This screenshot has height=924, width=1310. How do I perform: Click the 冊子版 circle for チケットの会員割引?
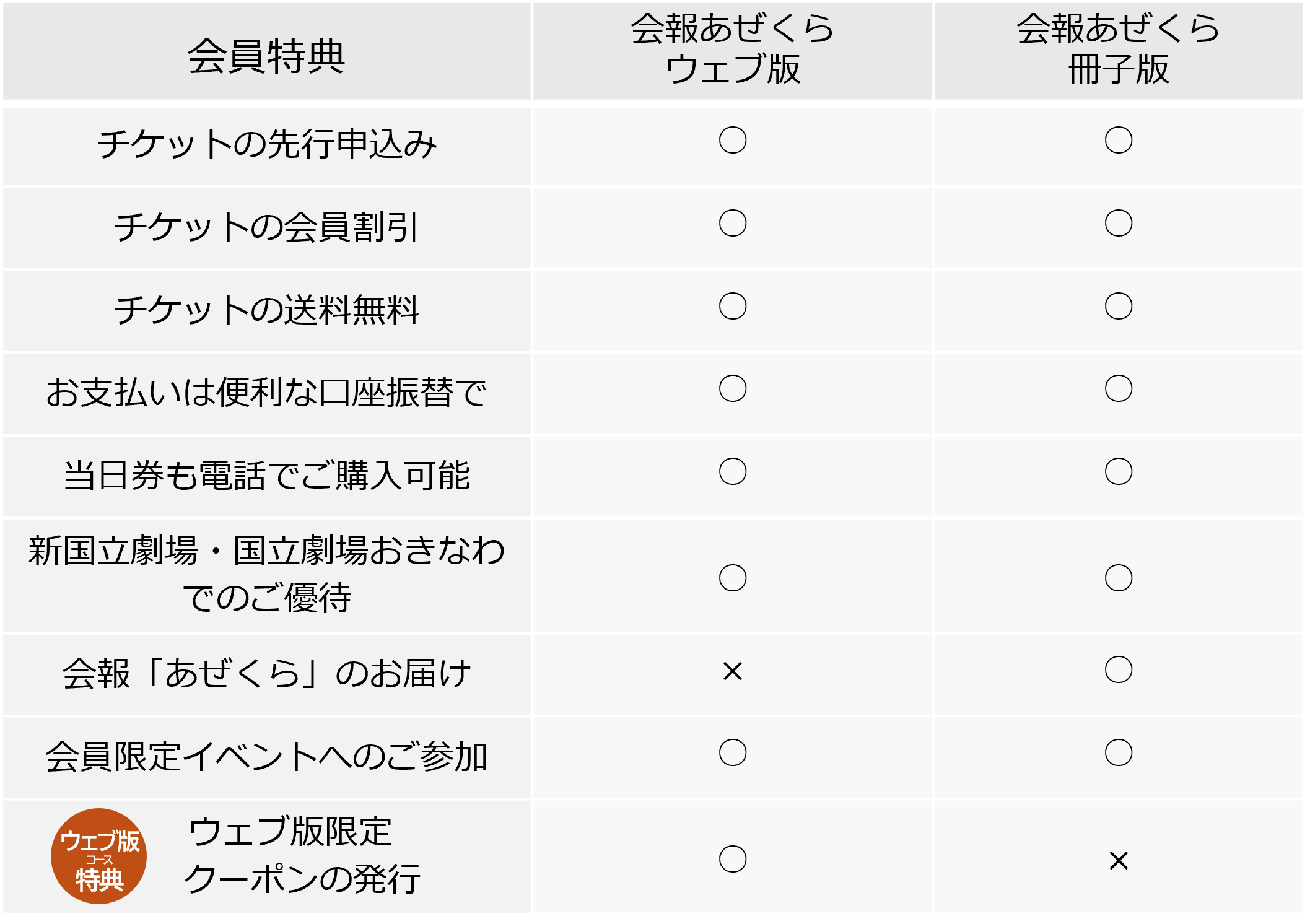(1119, 223)
